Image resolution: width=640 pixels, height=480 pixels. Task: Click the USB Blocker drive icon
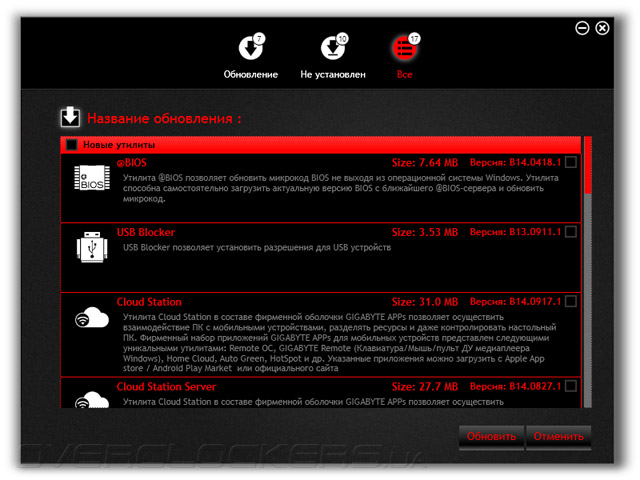[92, 247]
